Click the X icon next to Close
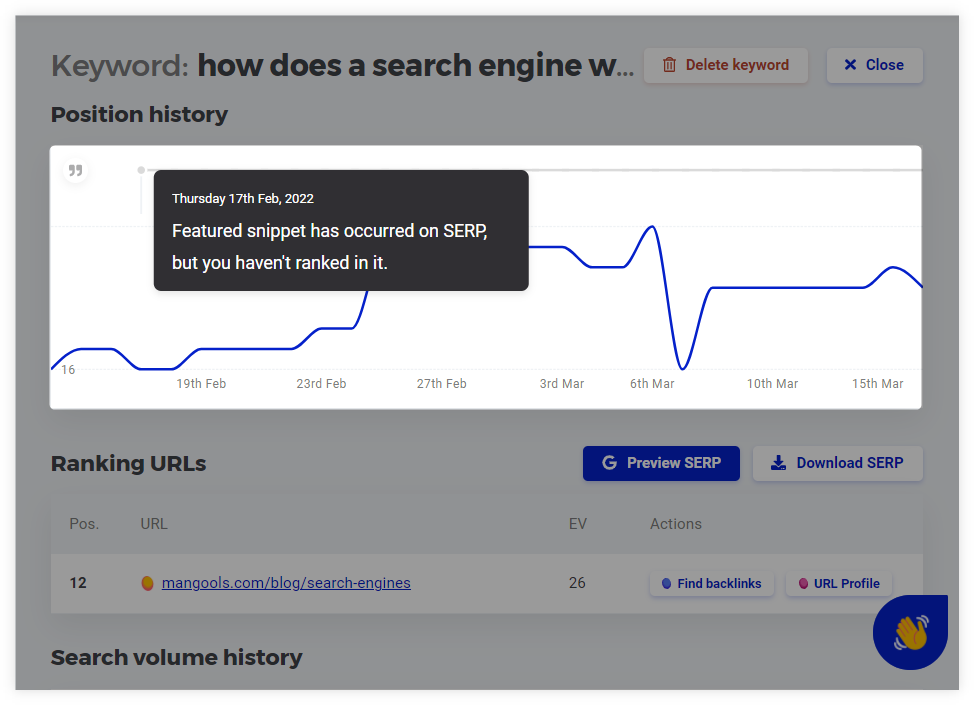This screenshot has height=705, width=974. 850,65
